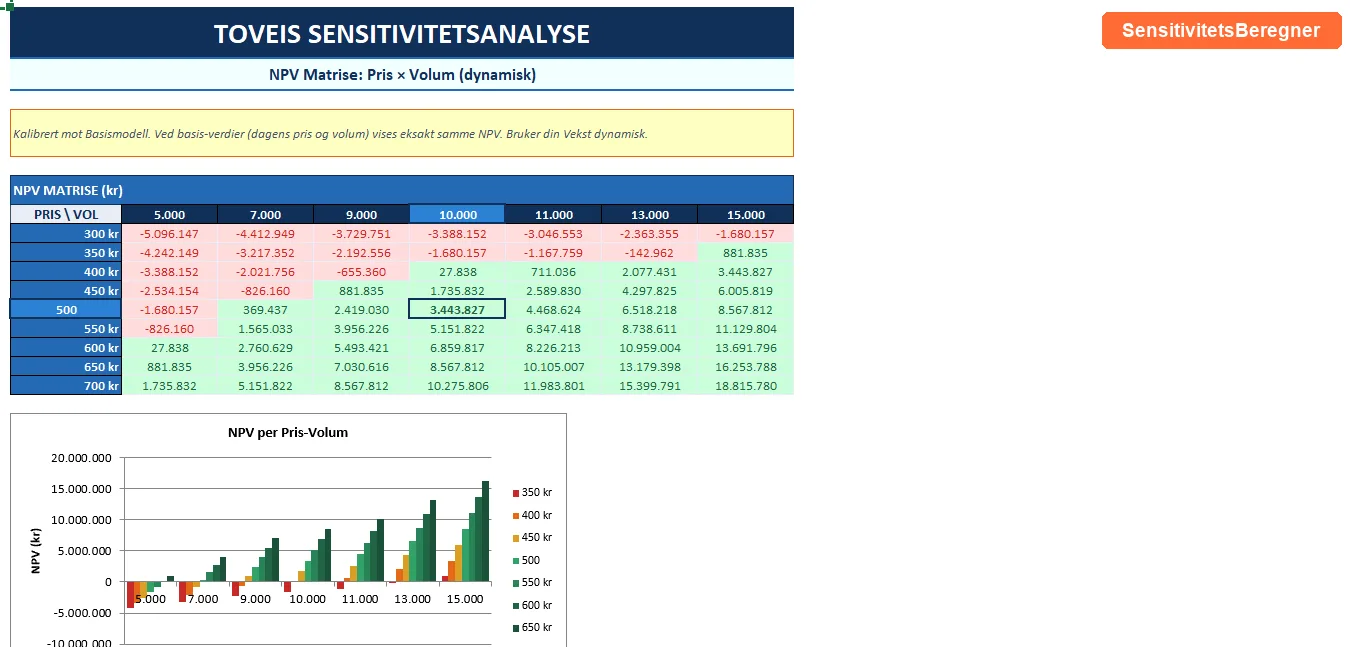This screenshot has height=647, width=1353.
Task: Click the 13.000 x-axis label in the chart
Action: click(x=412, y=599)
